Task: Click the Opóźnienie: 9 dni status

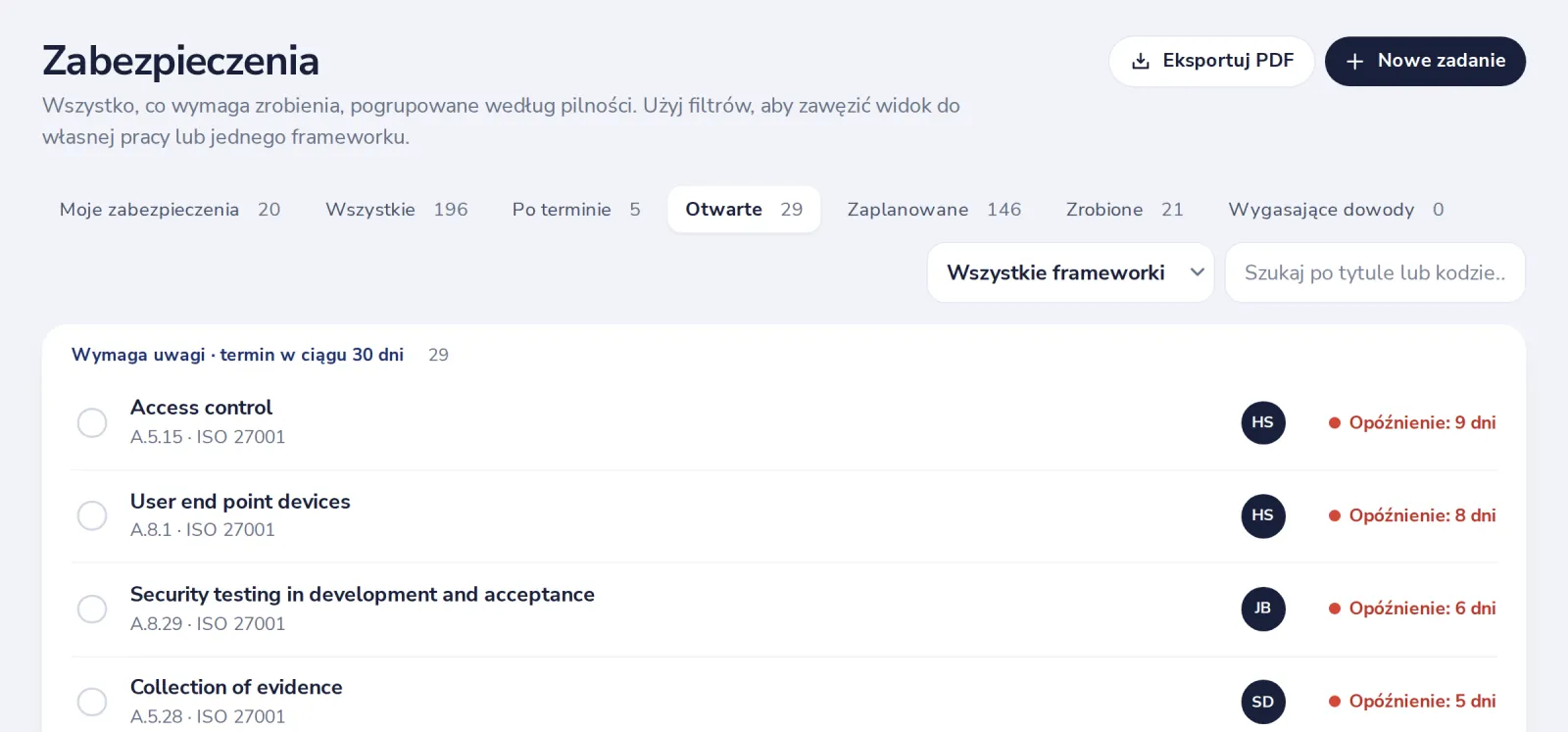Action: (1412, 422)
